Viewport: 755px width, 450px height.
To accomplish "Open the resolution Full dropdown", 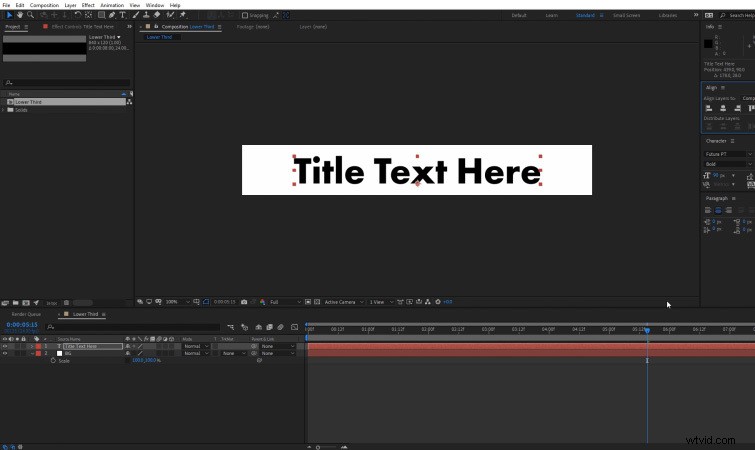I will click(285, 302).
